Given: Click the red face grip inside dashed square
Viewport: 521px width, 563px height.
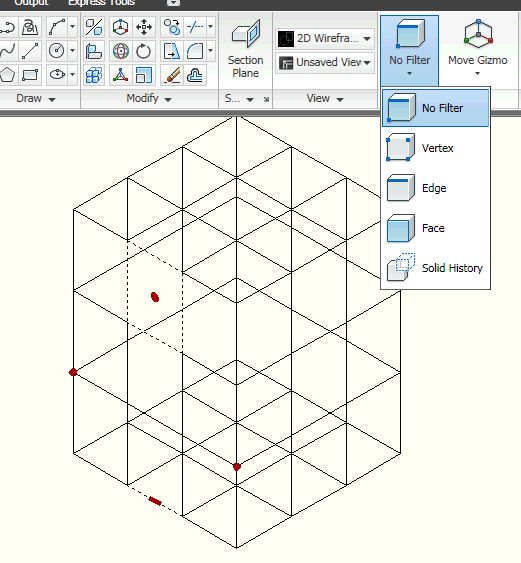Looking at the screenshot, I should pyautogui.click(x=155, y=297).
